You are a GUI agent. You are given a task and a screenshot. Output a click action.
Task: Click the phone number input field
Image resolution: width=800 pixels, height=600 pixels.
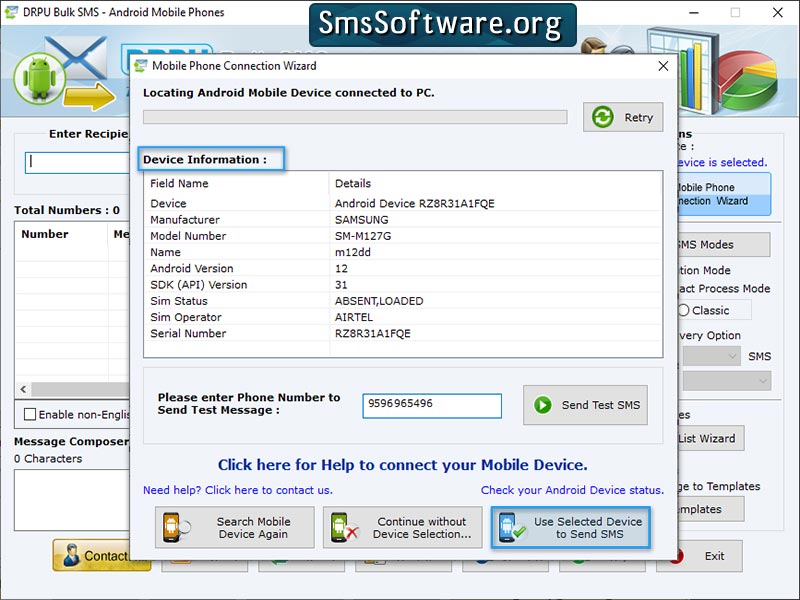coord(432,406)
